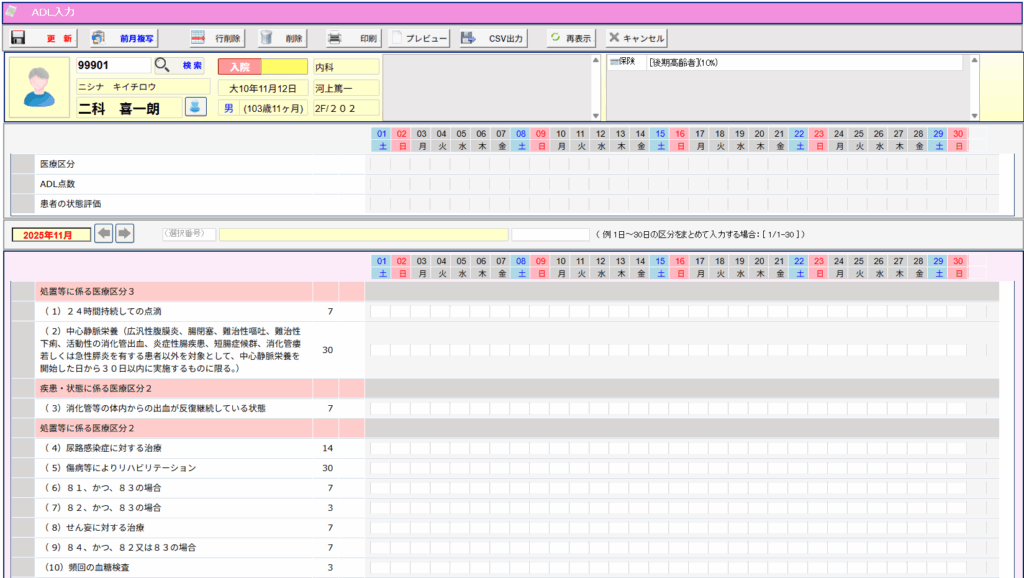Click the yellow 選択番号 input field

pyautogui.click(x=364, y=234)
